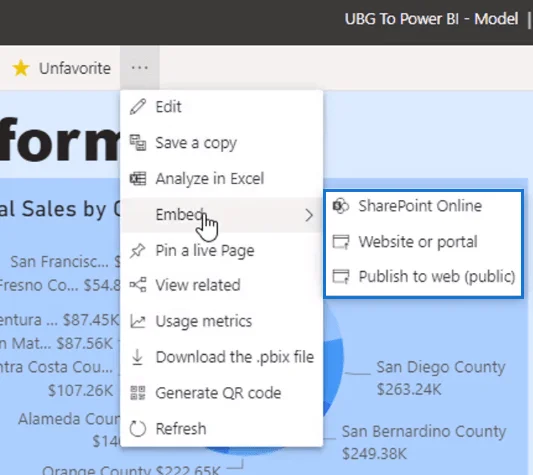The image size is (533, 475).
Task: Click the QR code icon
Action: (x=138, y=393)
